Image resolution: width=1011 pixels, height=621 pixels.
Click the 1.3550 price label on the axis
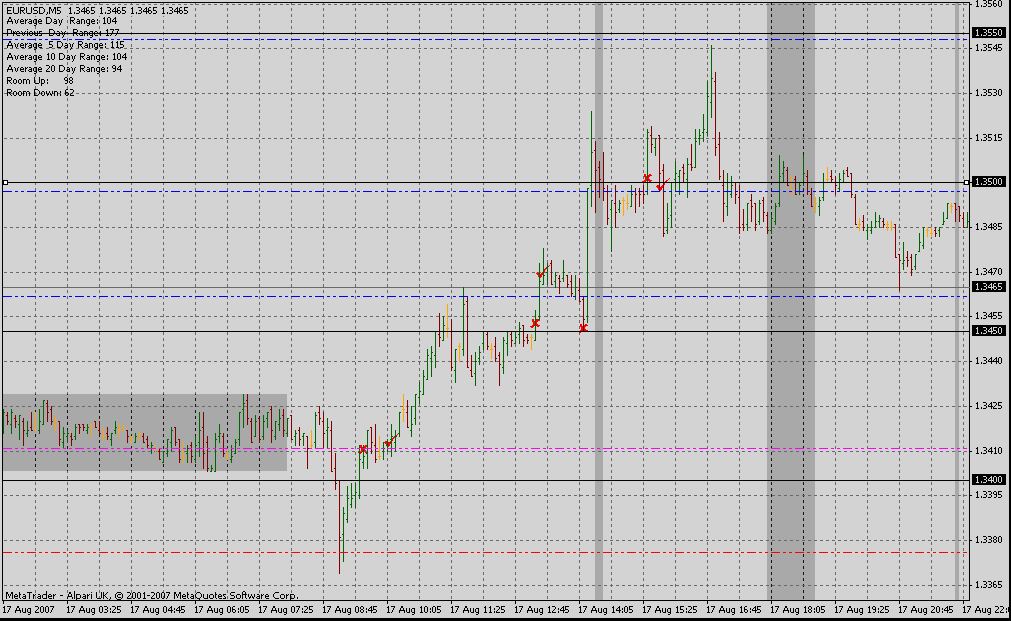[988, 32]
